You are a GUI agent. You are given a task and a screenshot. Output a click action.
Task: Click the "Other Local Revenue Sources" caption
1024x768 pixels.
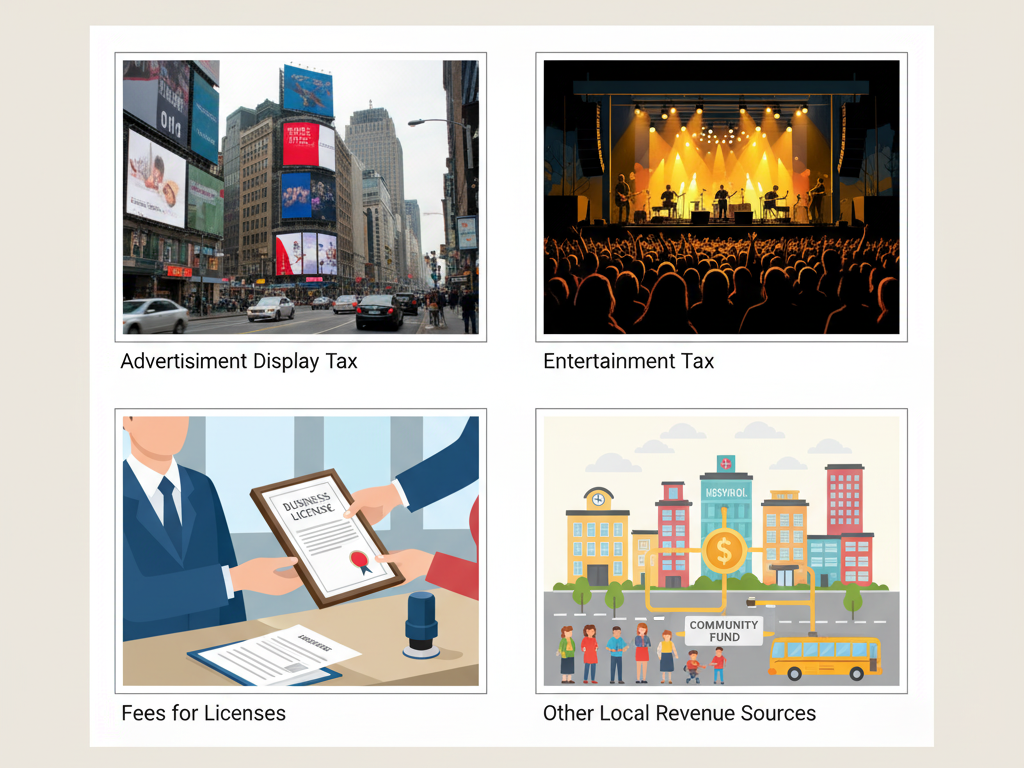679,713
